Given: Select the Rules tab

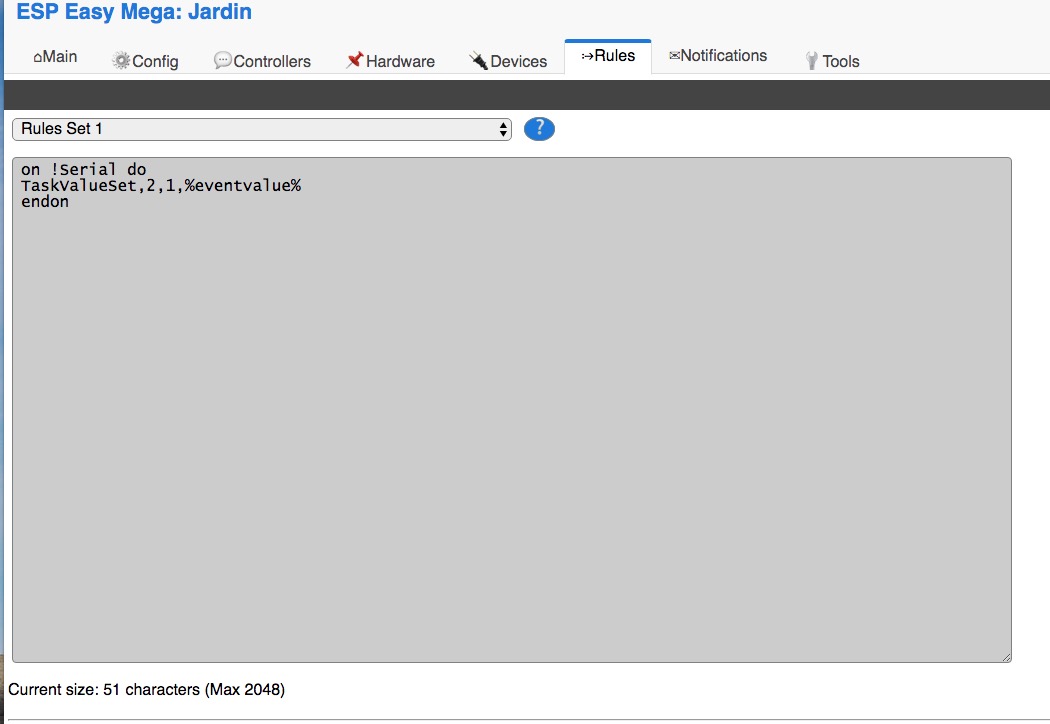Looking at the screenshot, I should point(608,56).
